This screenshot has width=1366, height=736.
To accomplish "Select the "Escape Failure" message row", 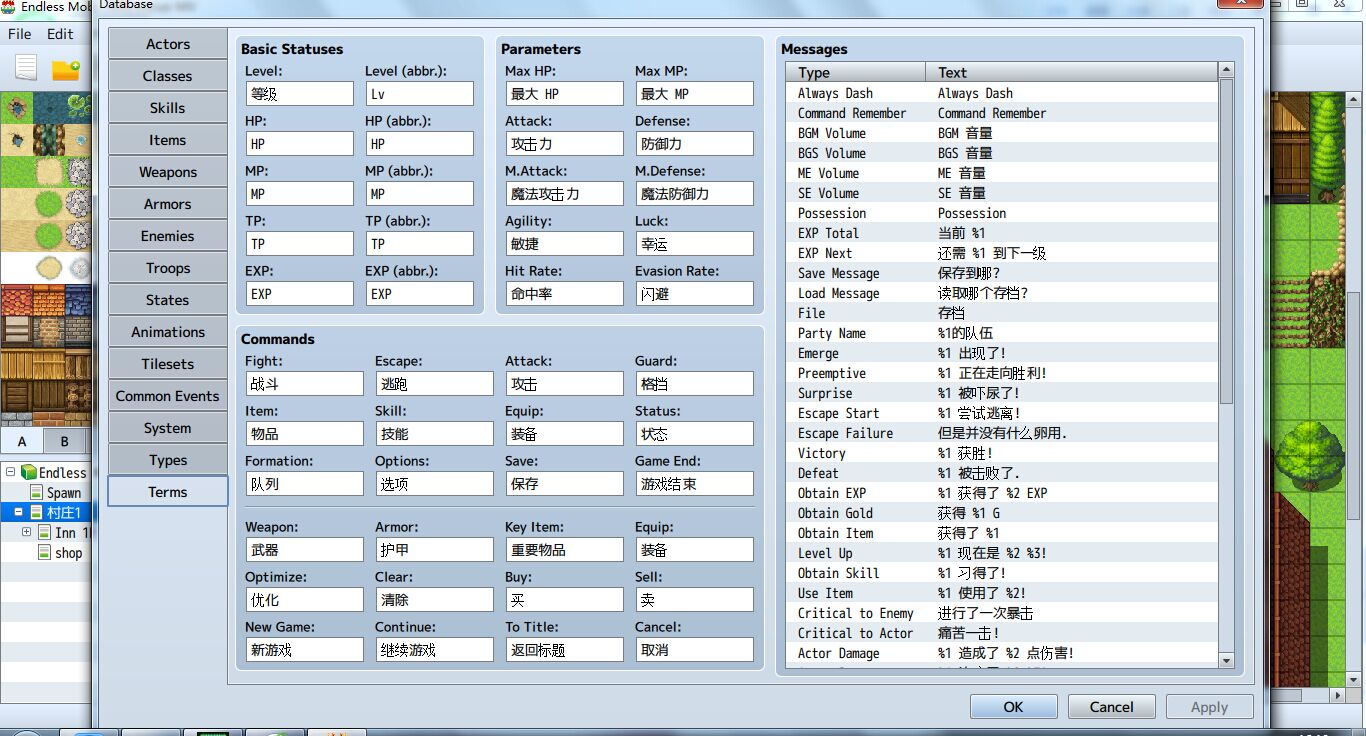I will [1002, 433].
